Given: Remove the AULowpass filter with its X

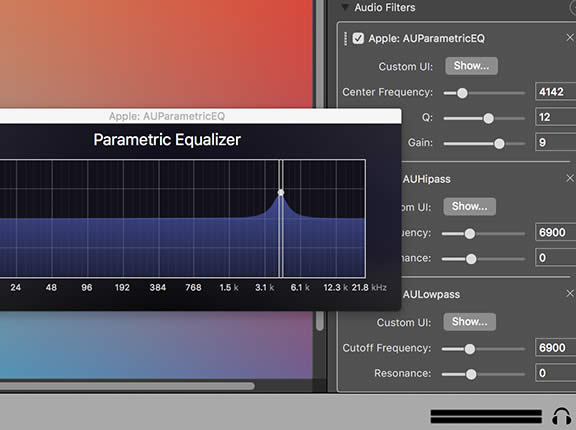Looking at the screenshot, I should (570, 293).
